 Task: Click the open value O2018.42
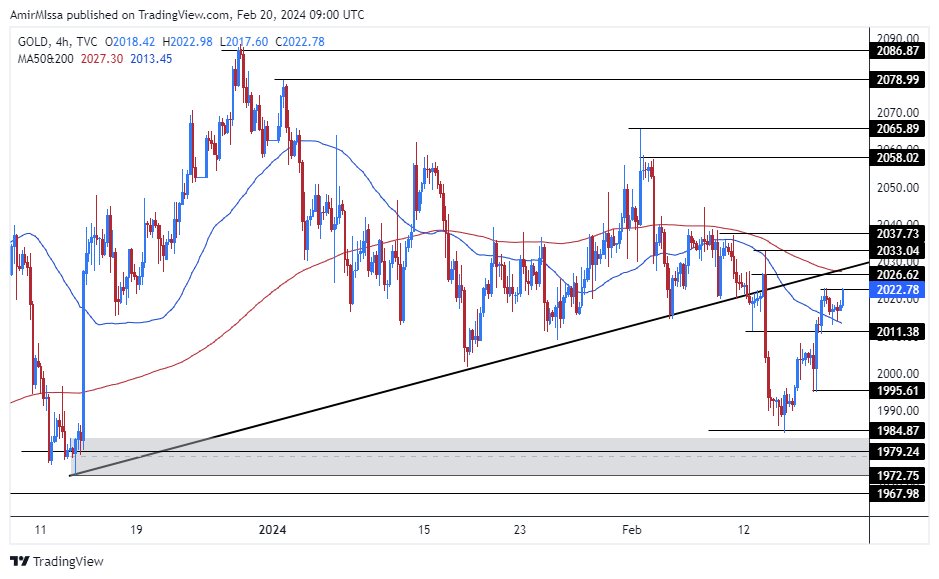point(130,42)
